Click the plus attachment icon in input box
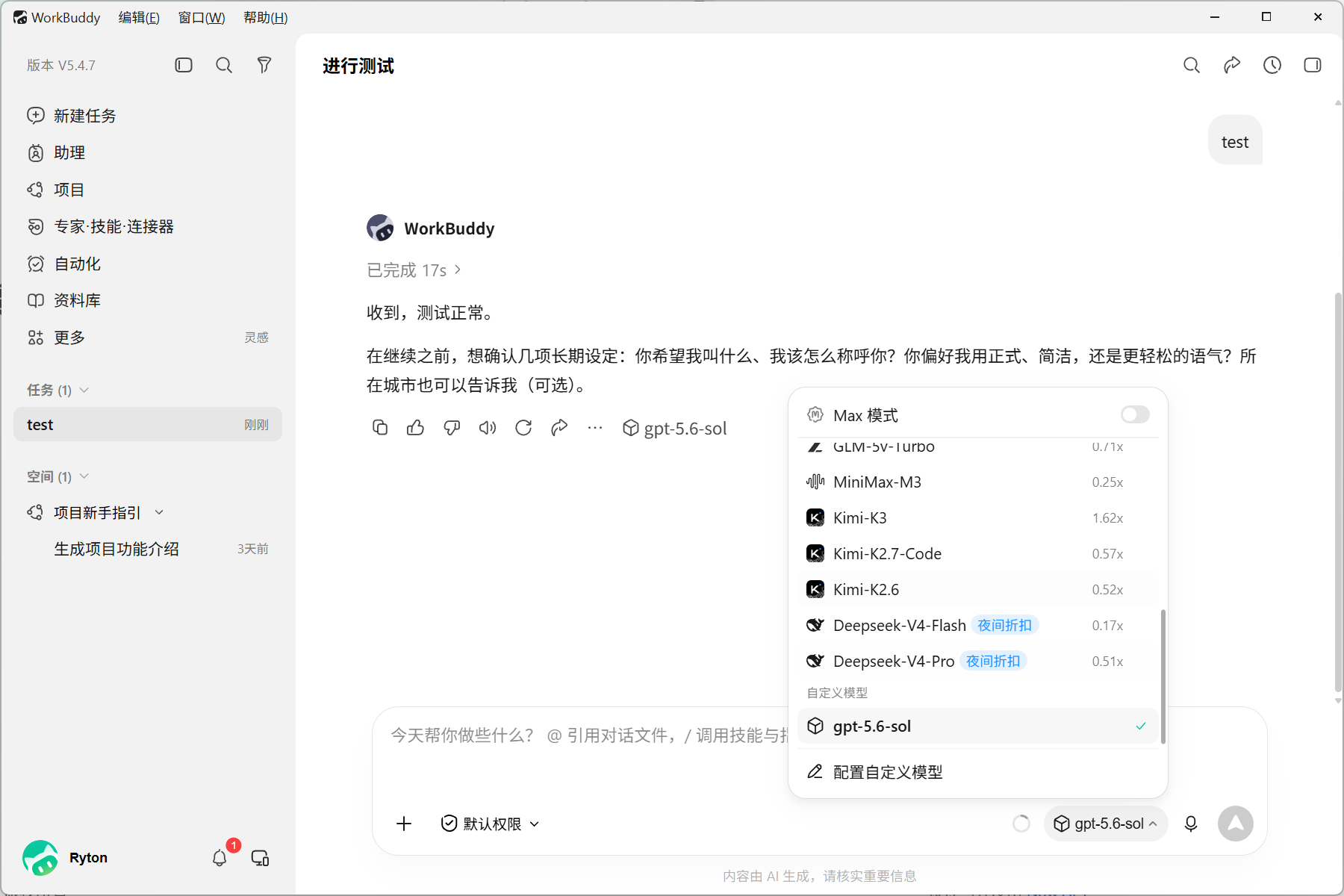The height and width of the screenshot is (896, 1344). pyautogui.click(x=404, y=824)
